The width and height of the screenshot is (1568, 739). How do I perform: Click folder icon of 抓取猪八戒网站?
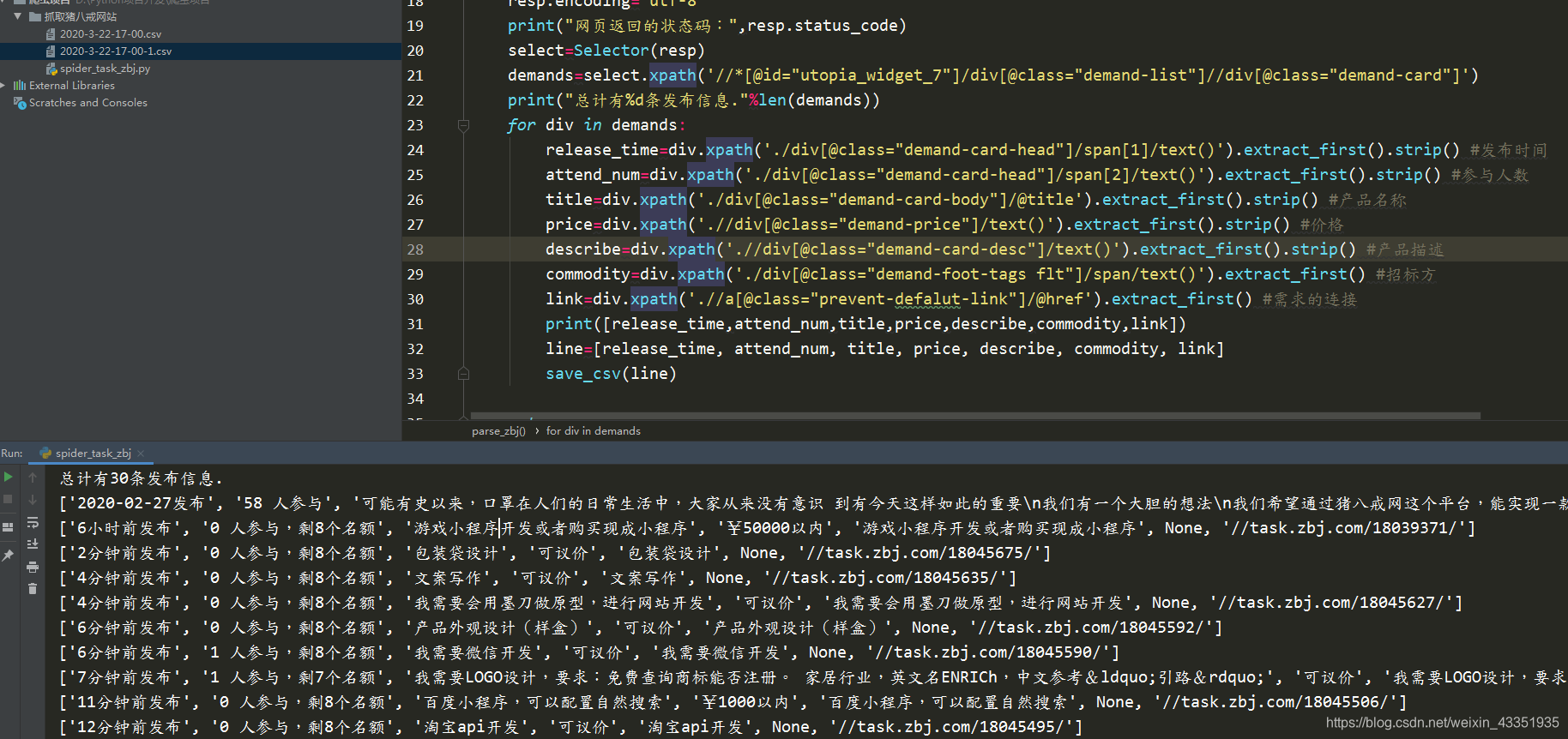(x=35, y=17)
